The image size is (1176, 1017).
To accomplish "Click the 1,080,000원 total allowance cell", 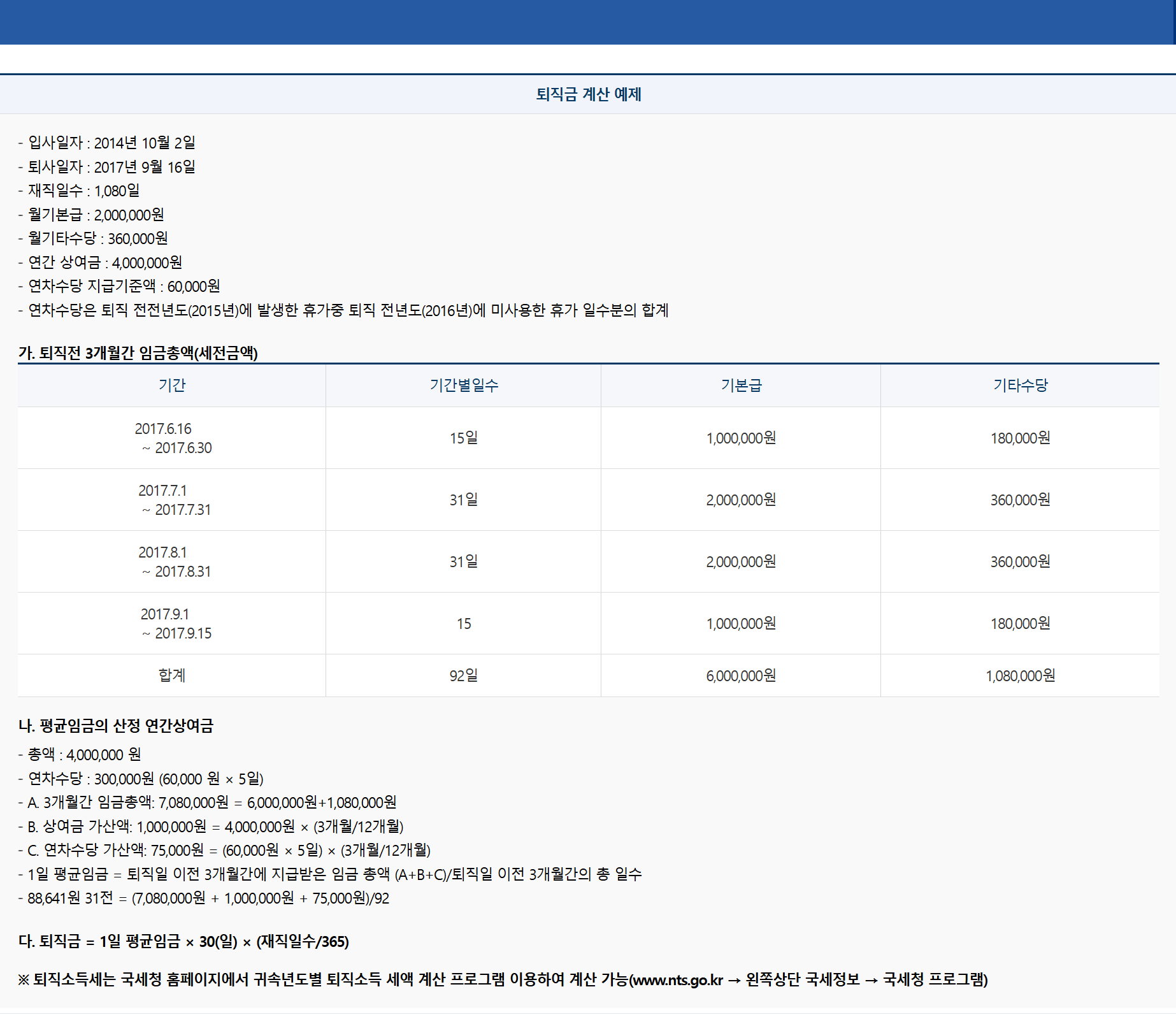I will [x=1019, y=675].
